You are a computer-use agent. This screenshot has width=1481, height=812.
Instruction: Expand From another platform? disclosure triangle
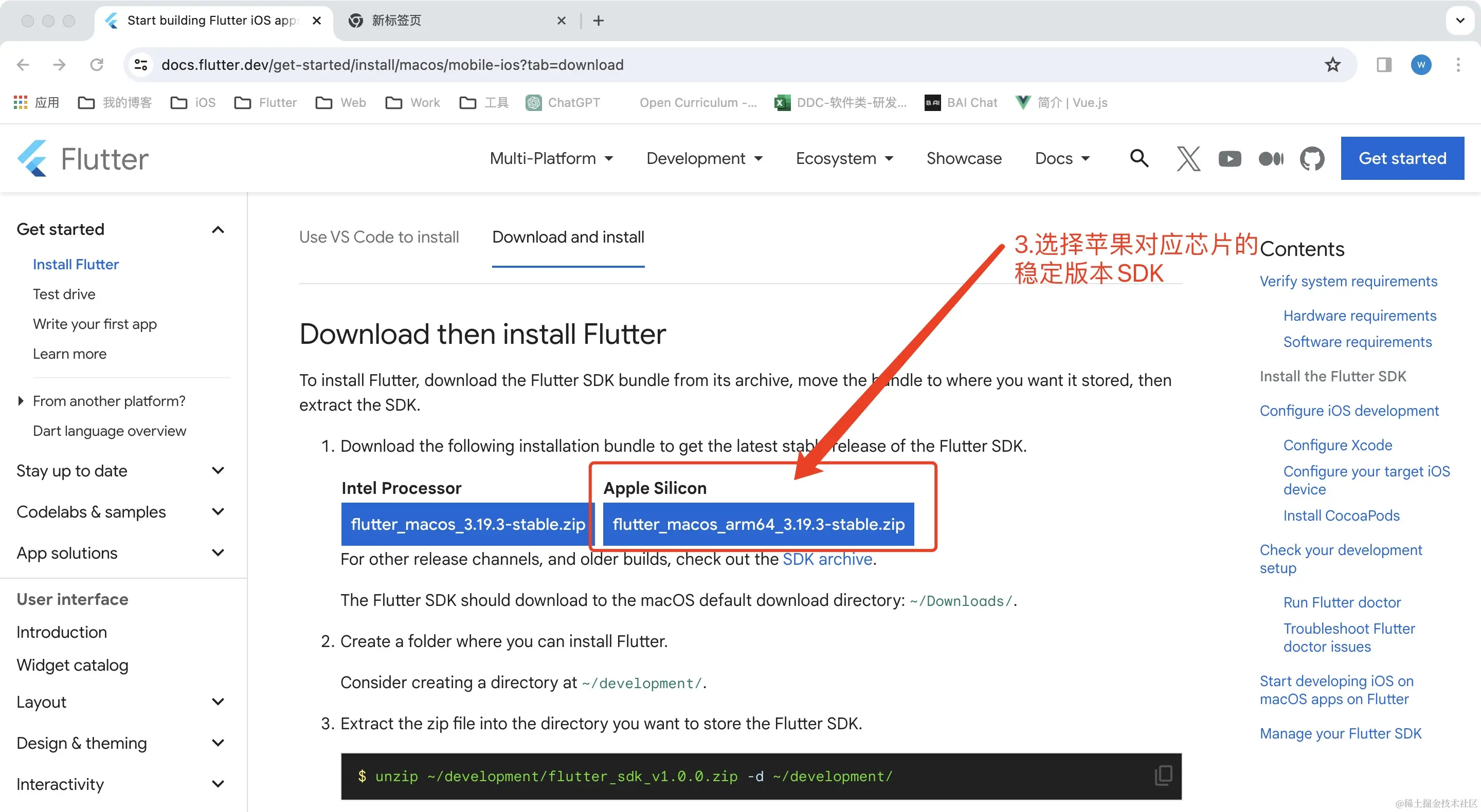[21, 401]
